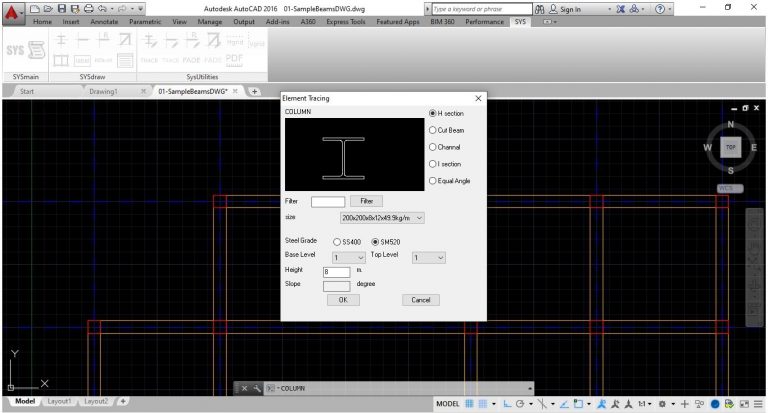The height and width of the screenshot is (413, 768).
Task: Click the Redo arrow icon
Action: click(122, 8)
